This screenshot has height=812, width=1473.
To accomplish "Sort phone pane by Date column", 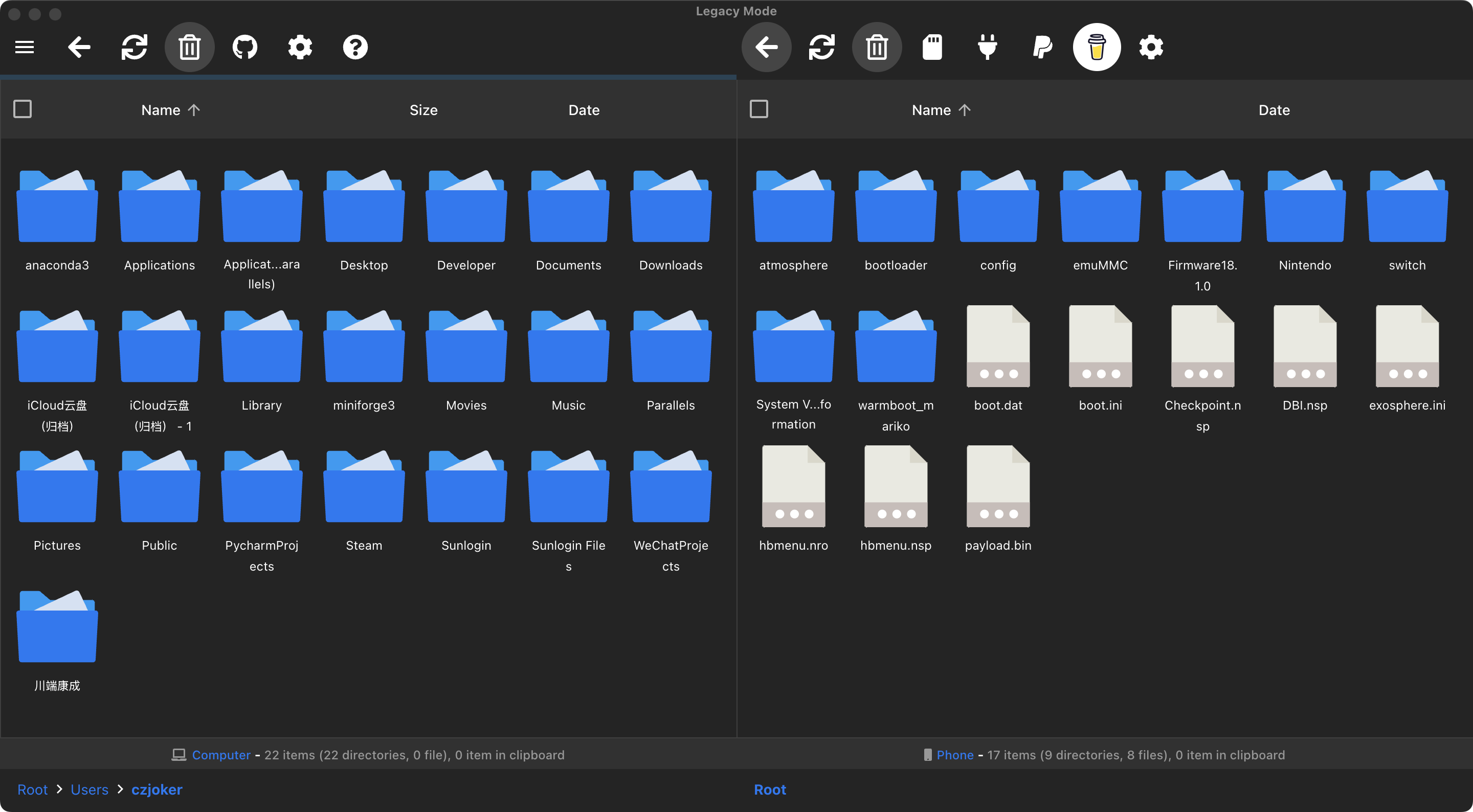I will tap(1274, 110).
